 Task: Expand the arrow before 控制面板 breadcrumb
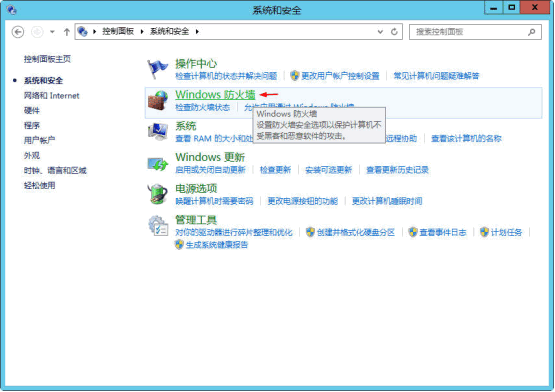tap(95, 32)
